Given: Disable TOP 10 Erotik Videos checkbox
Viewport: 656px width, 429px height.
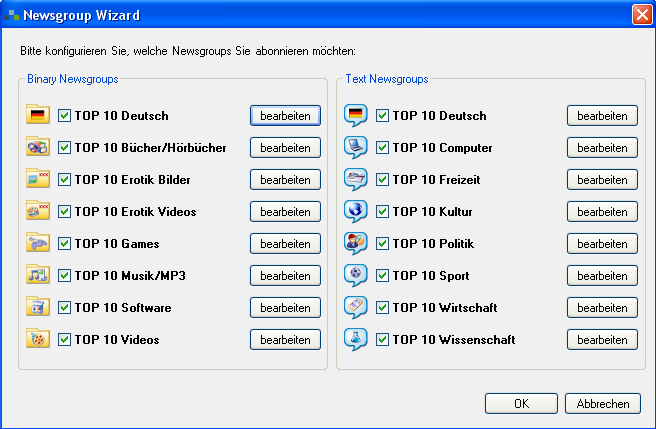Looking at the screenshot, I should click(x=64, y=211).
